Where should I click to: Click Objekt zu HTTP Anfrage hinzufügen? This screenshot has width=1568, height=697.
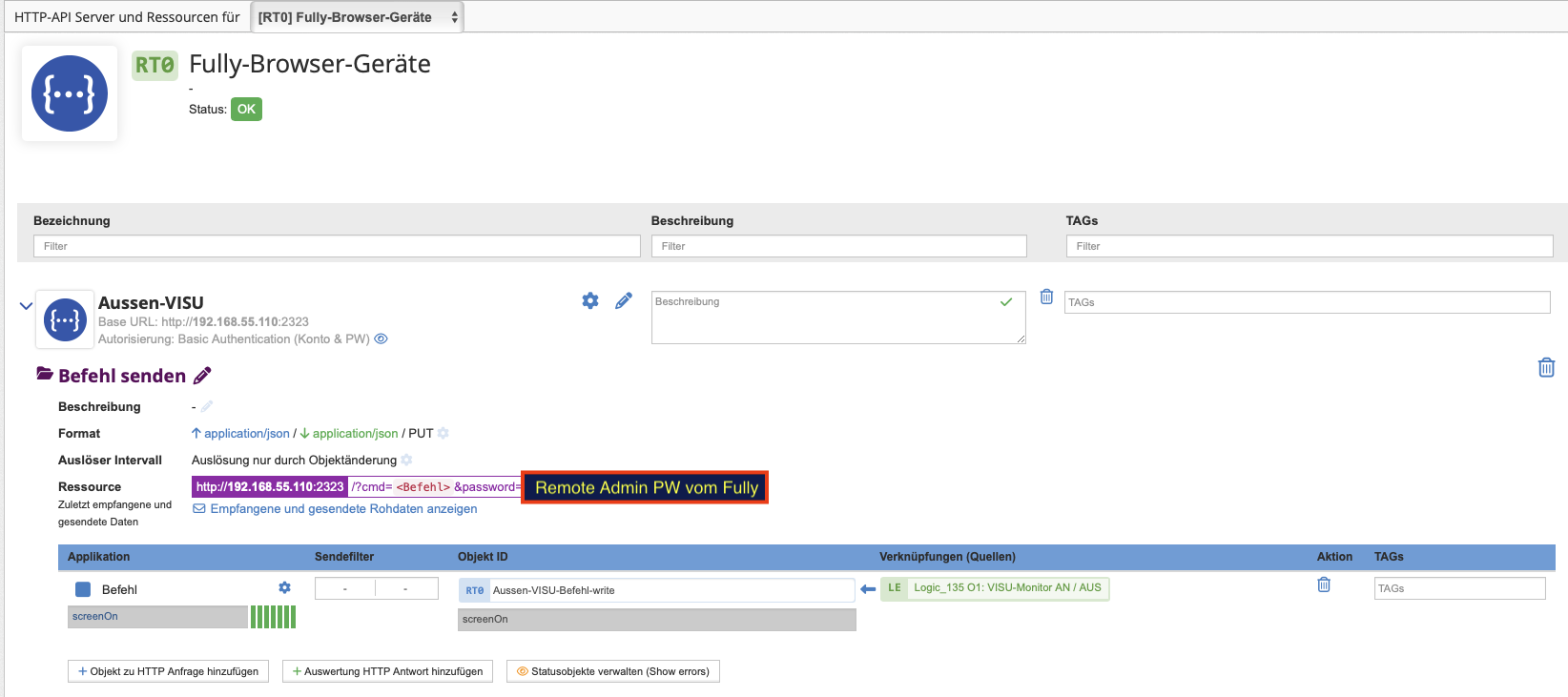[x=168, y=671]
